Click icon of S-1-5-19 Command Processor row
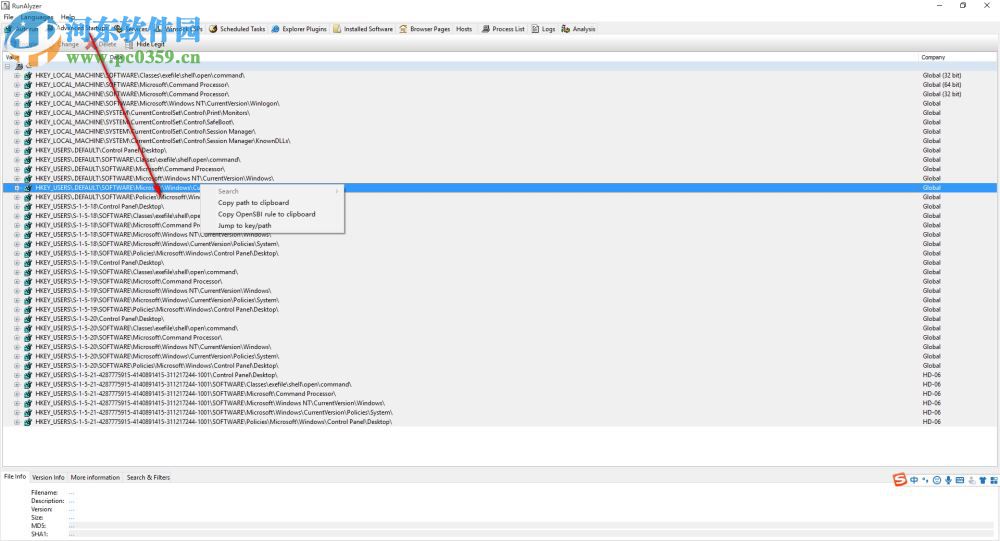This screenshot has width=1000, height=541. [x=28, y=281]
